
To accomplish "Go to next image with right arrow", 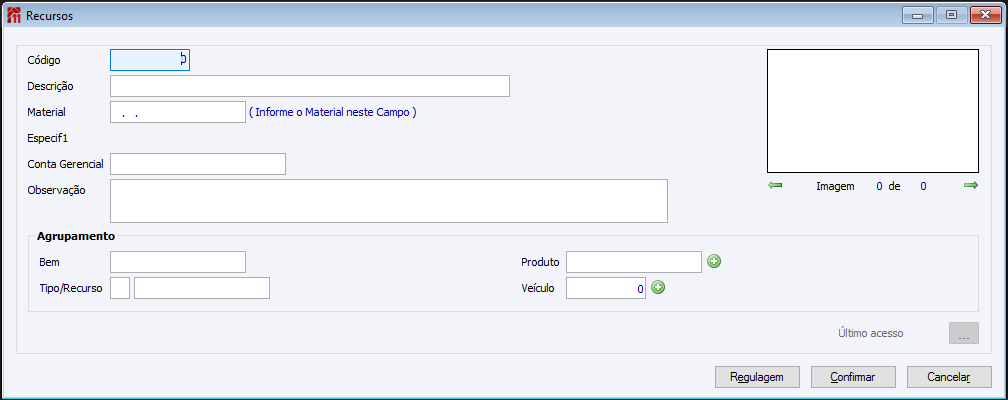I will click(x=970, y=186).
